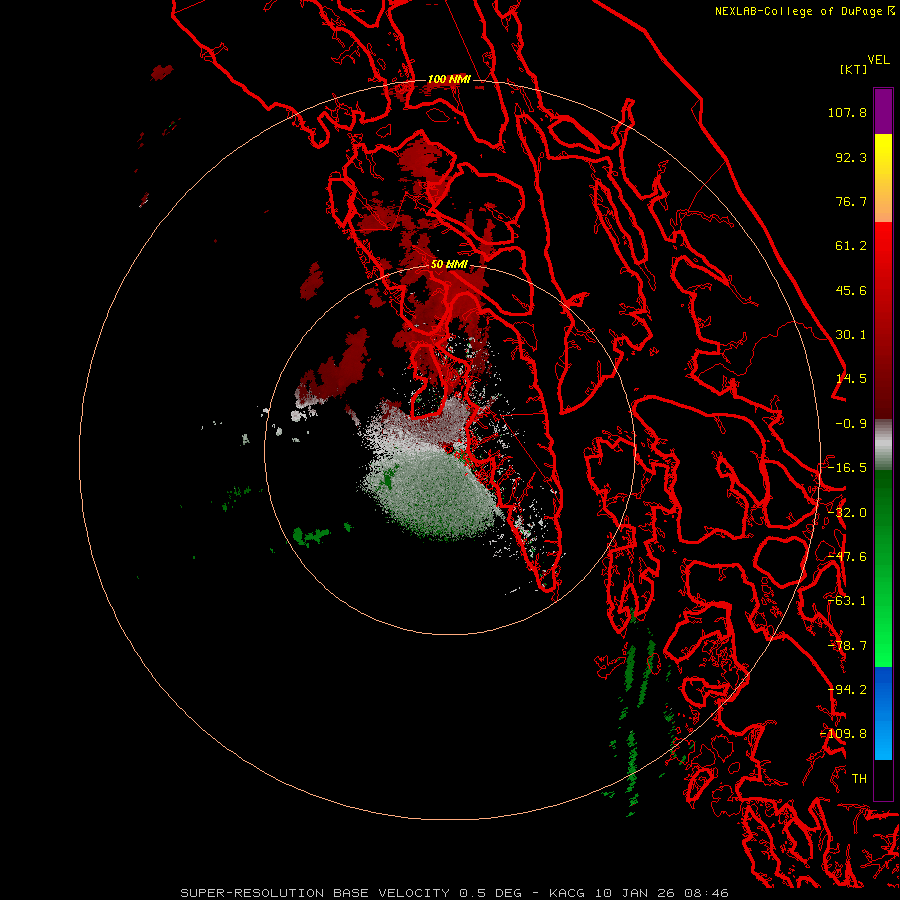This screenshot has height=900, width=900.
Task: Click the 61.2 velocity scale value
Action: tap(851, 246)
